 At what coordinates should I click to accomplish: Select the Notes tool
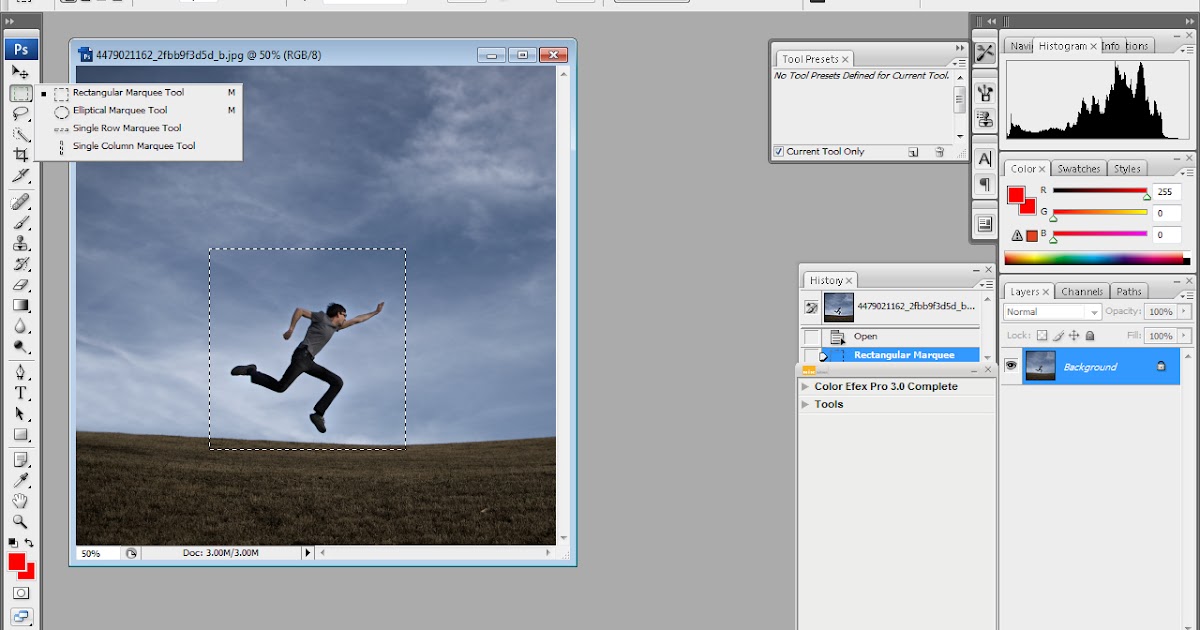pyautogui.click(x=21, y=461)
